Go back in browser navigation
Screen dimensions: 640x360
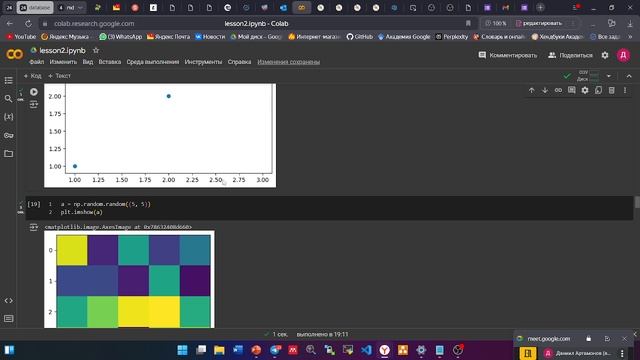click(9, 24)
